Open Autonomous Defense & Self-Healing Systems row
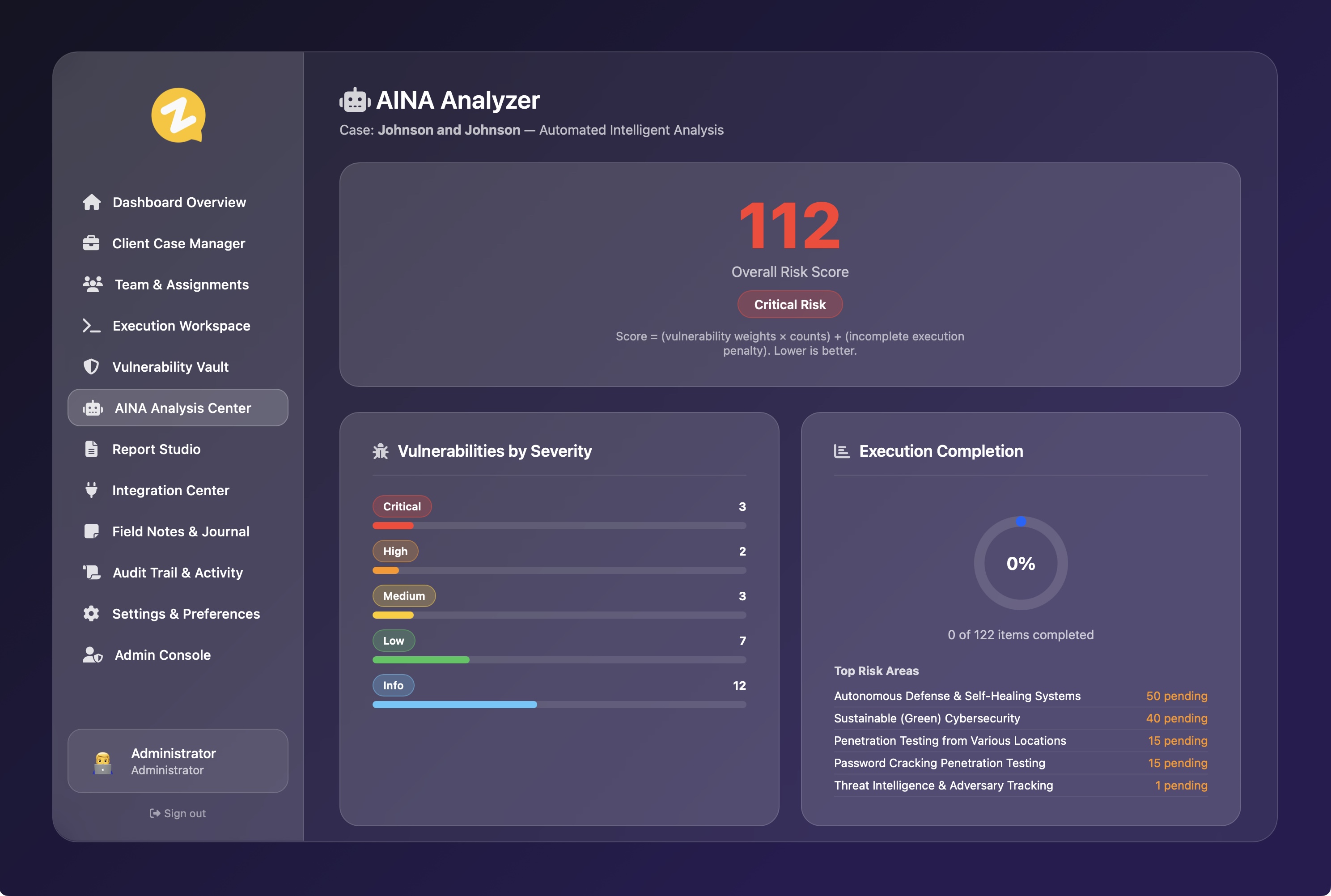 pyautogui.click(x=957, y=696)
